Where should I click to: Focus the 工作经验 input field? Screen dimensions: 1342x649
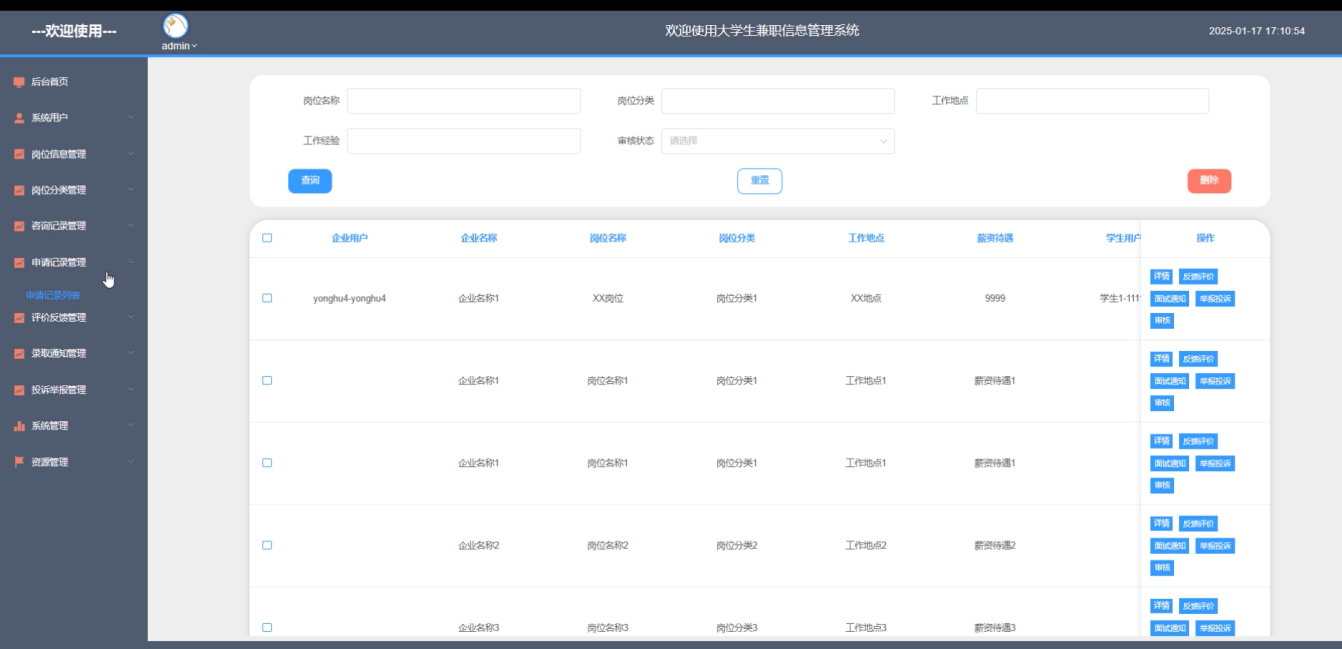[x=464, y=141]
